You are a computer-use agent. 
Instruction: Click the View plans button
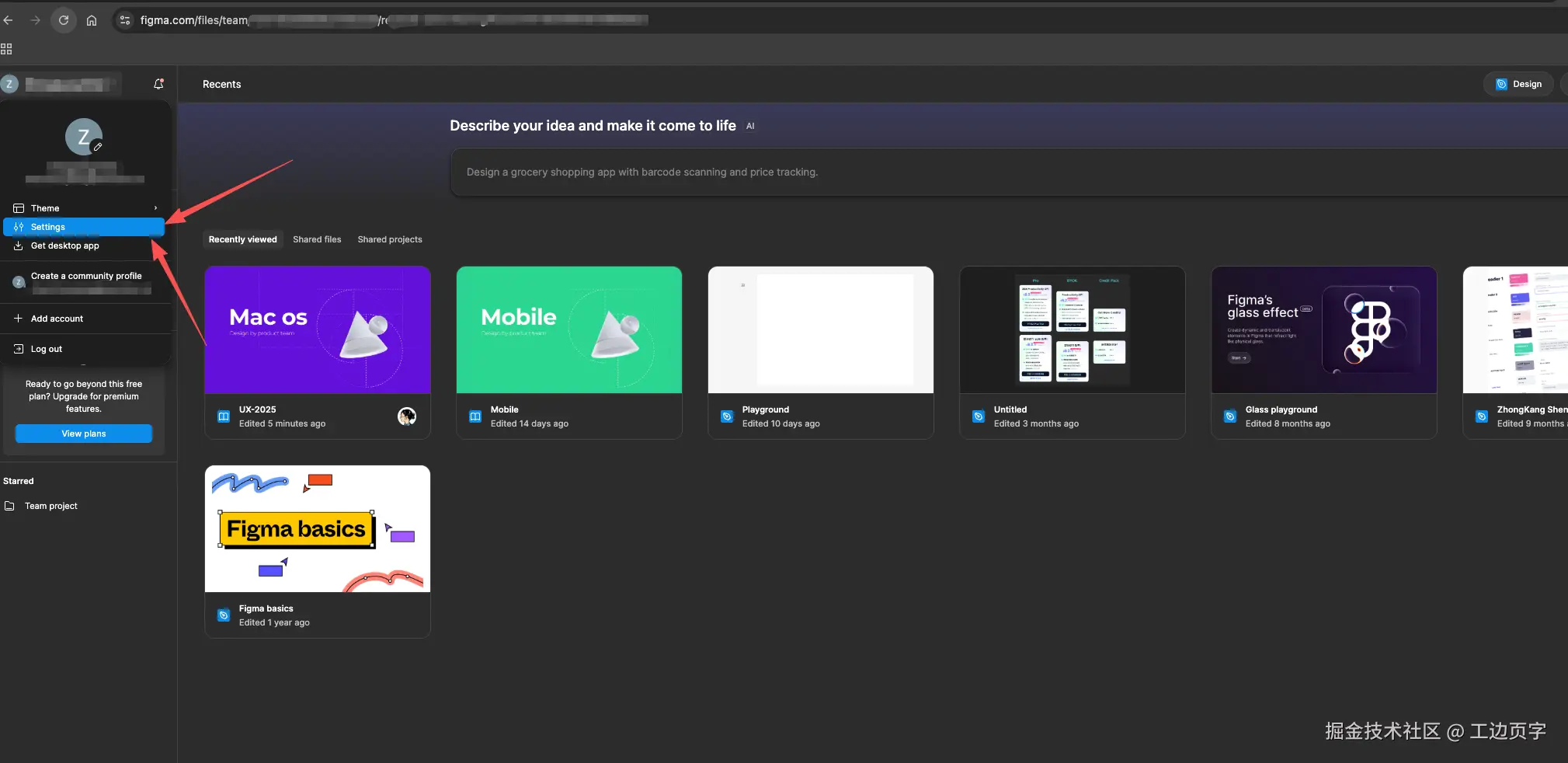point(84,434)
